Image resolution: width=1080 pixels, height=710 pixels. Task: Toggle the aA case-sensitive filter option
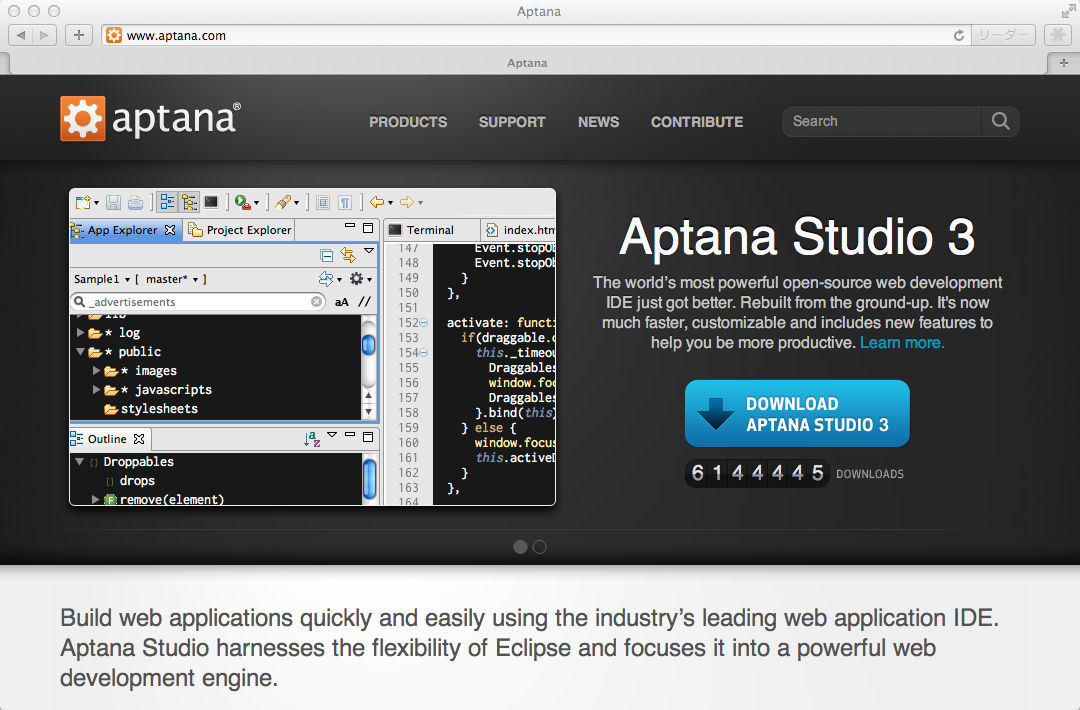tap(342, 302)
